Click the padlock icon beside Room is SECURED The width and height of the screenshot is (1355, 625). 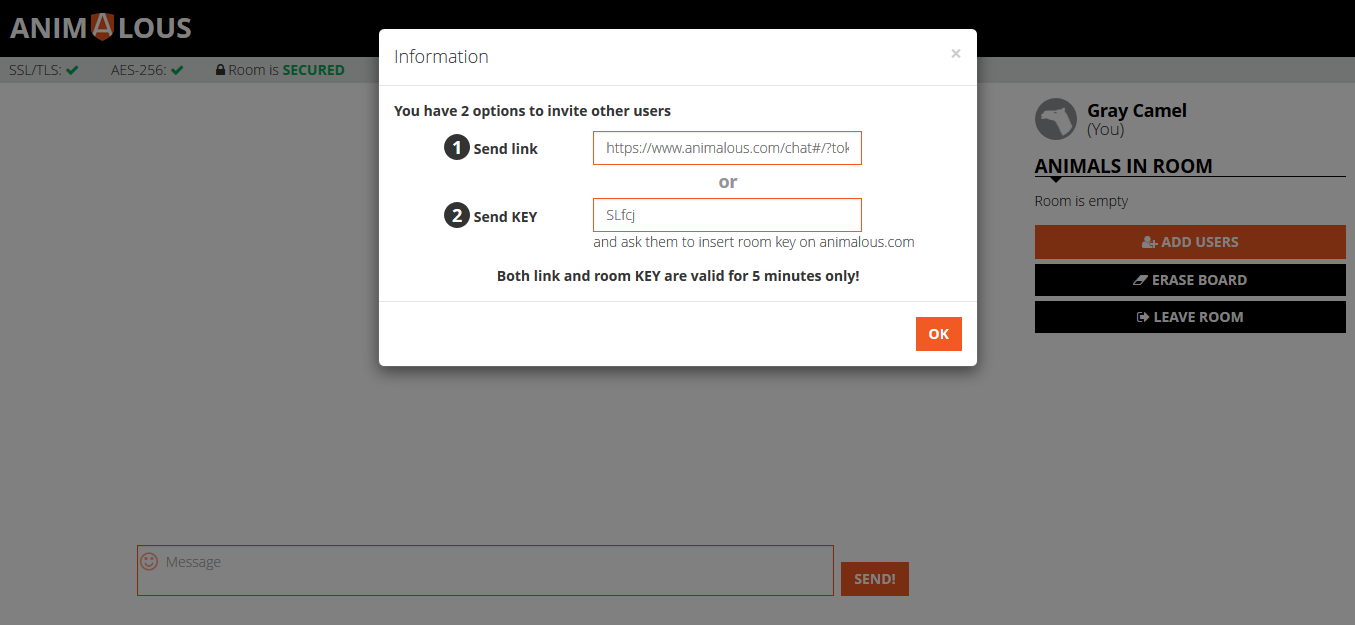[x=220, y=70]
